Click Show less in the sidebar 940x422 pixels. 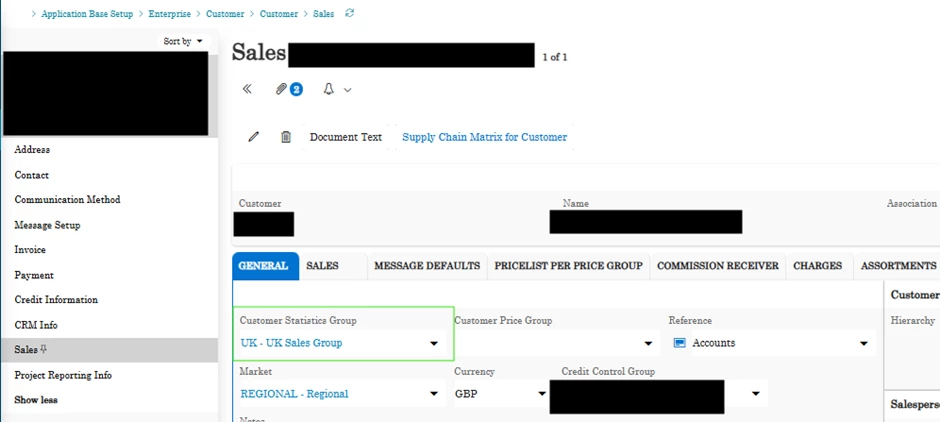pos(36,400)
